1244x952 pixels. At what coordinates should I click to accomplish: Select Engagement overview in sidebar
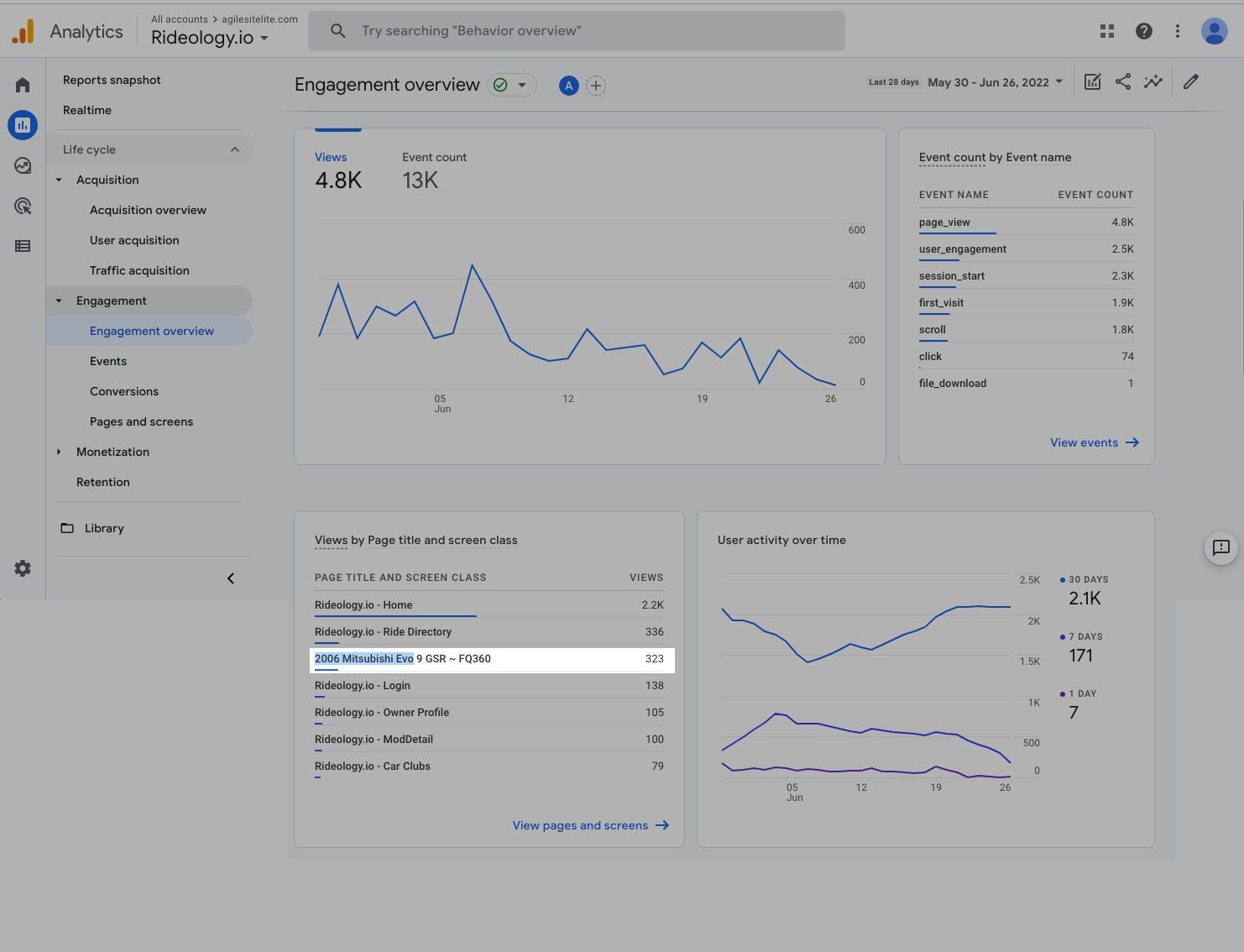pyautogui.click(x=152, y=331)
